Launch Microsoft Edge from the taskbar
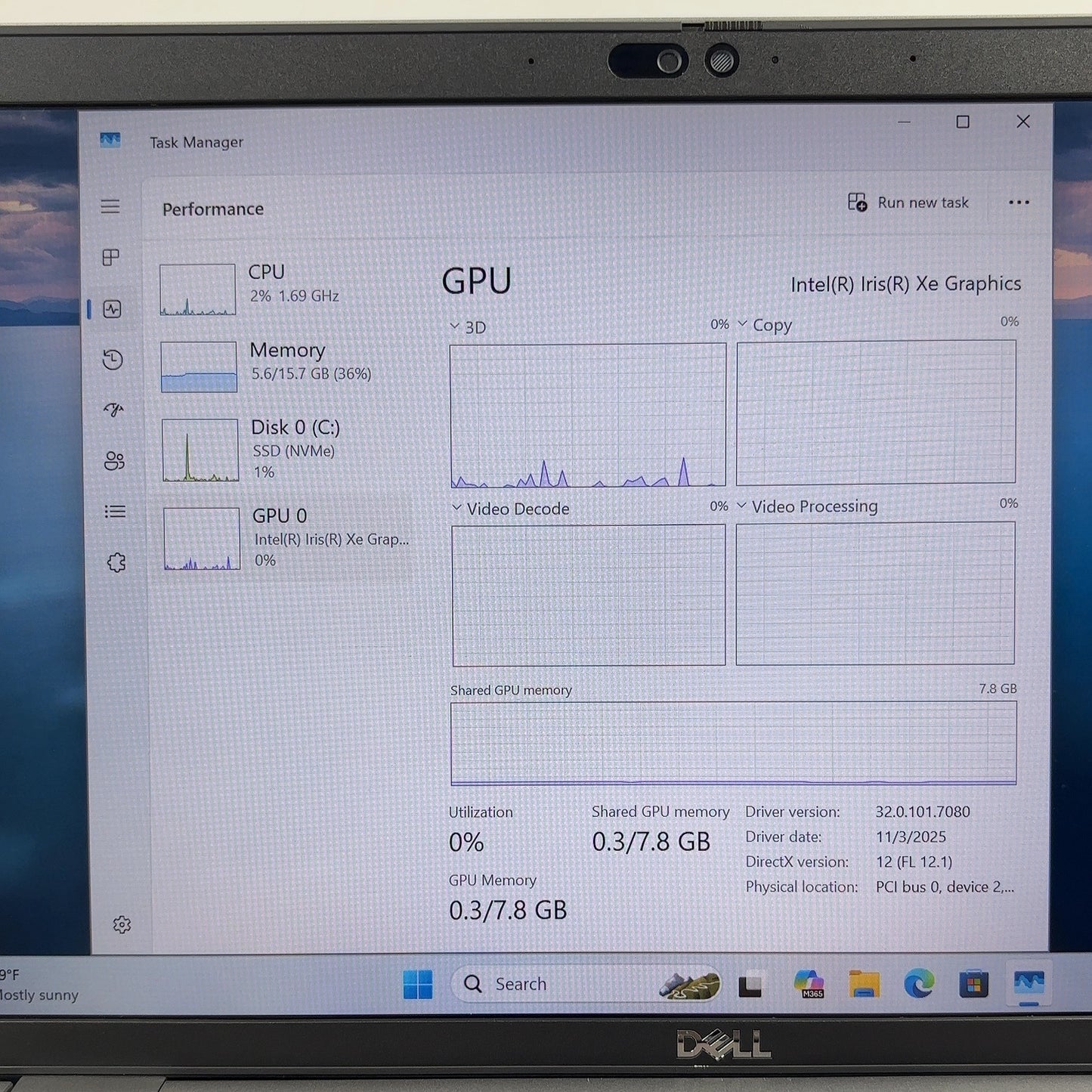 (919, 984)
